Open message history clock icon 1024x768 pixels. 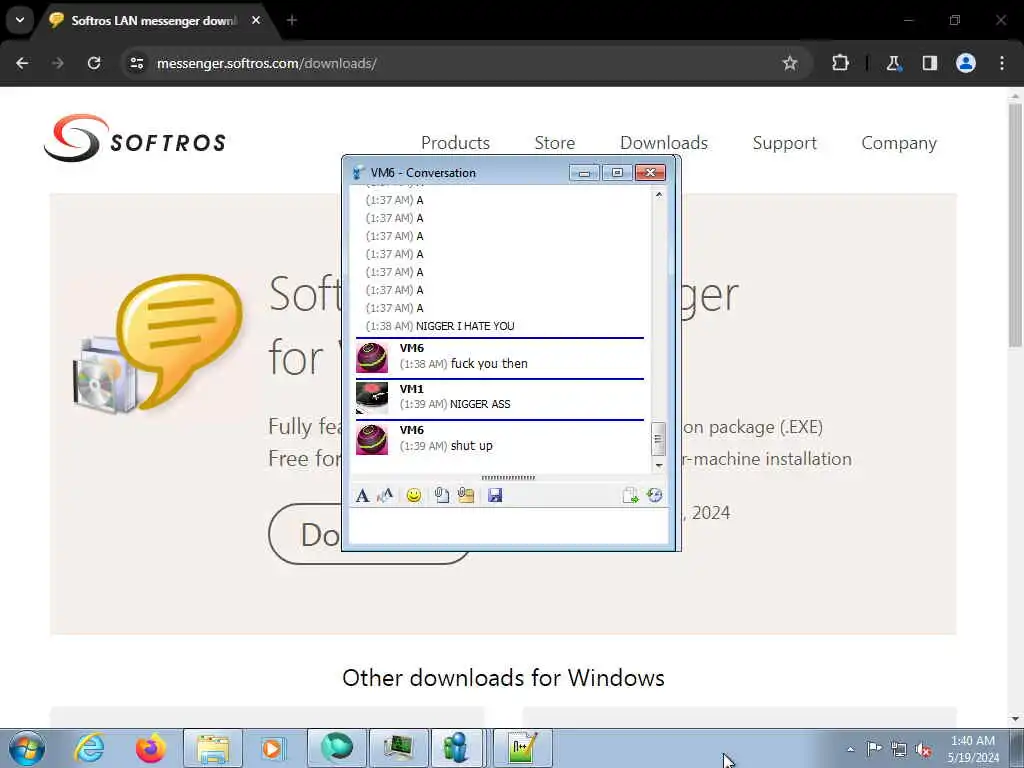coord(654,496)
